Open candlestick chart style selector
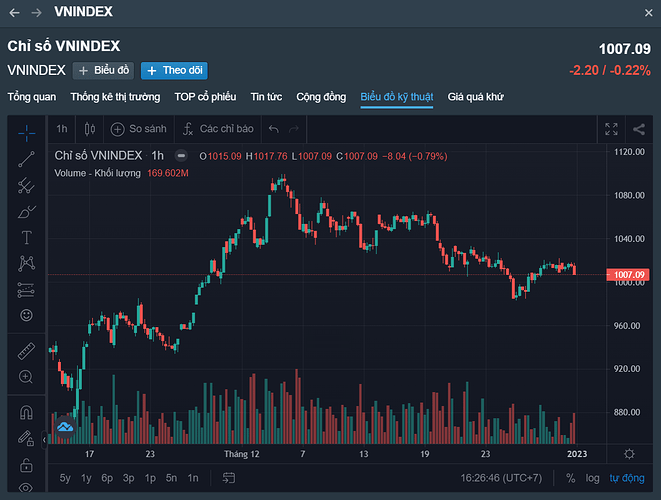This screenshot has height=500, width=661. pos(90,129)
